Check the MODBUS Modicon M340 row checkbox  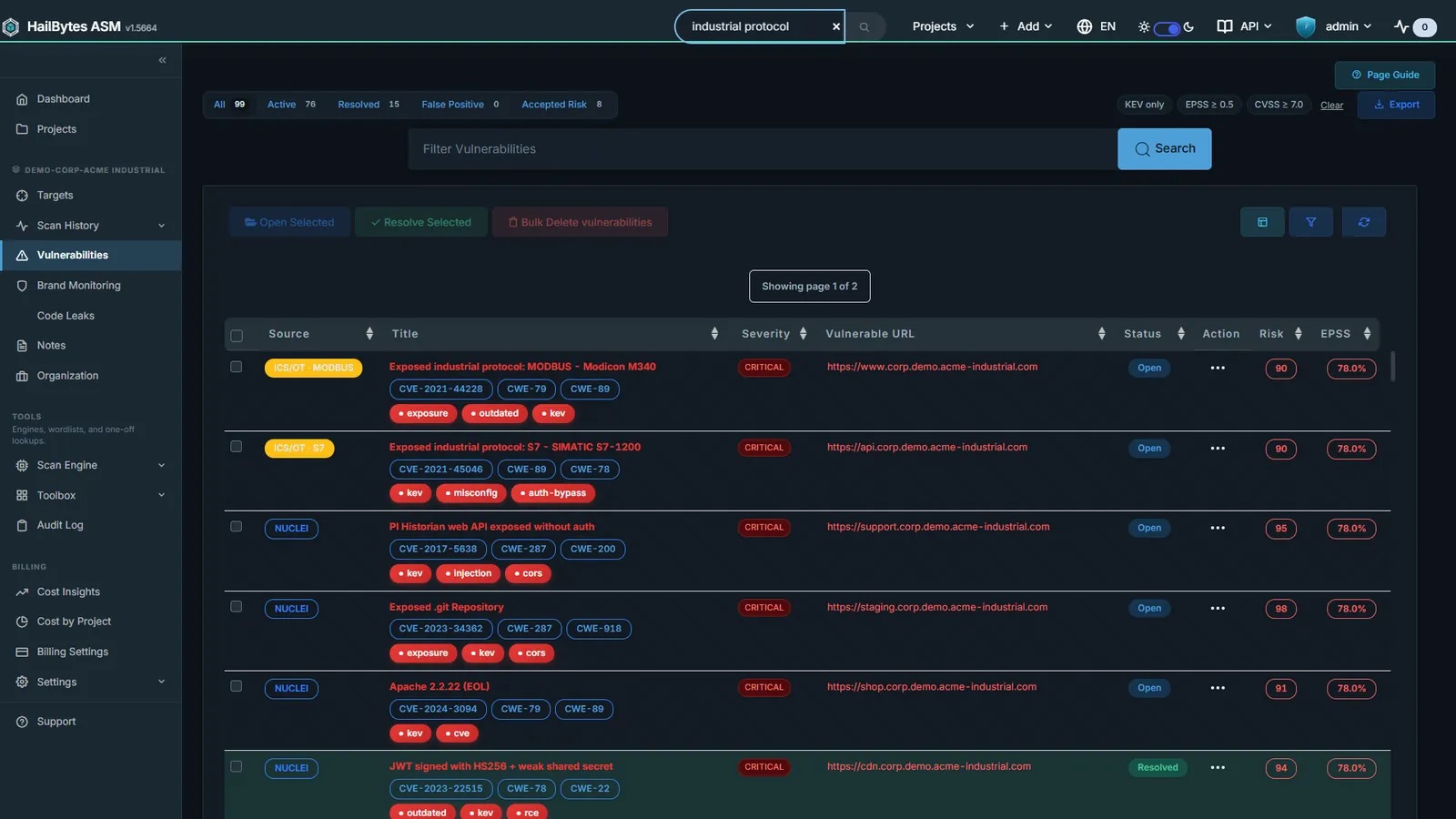[x=237, y=367]
